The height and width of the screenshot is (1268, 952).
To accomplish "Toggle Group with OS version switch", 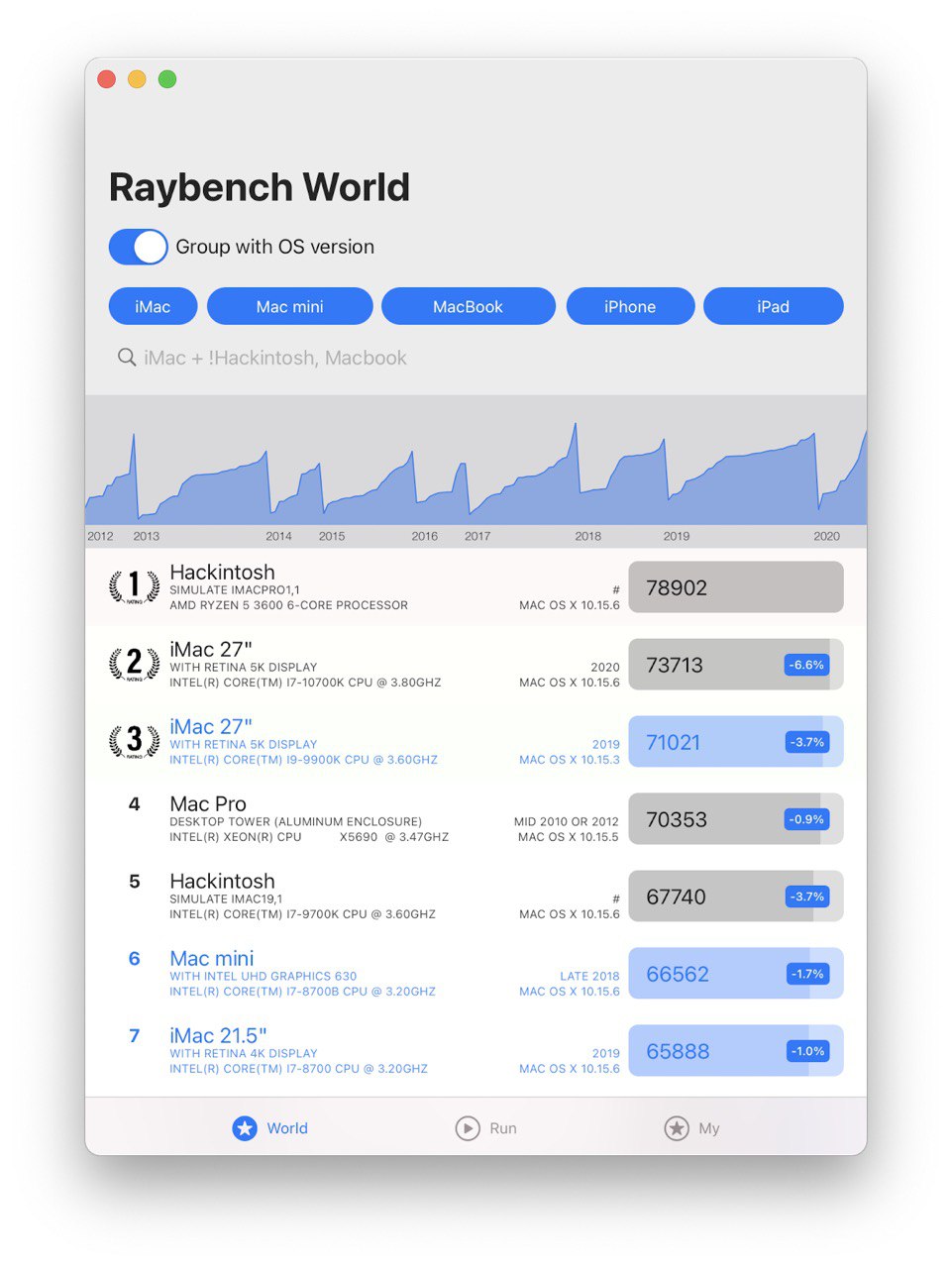I will tap(139, 247).
